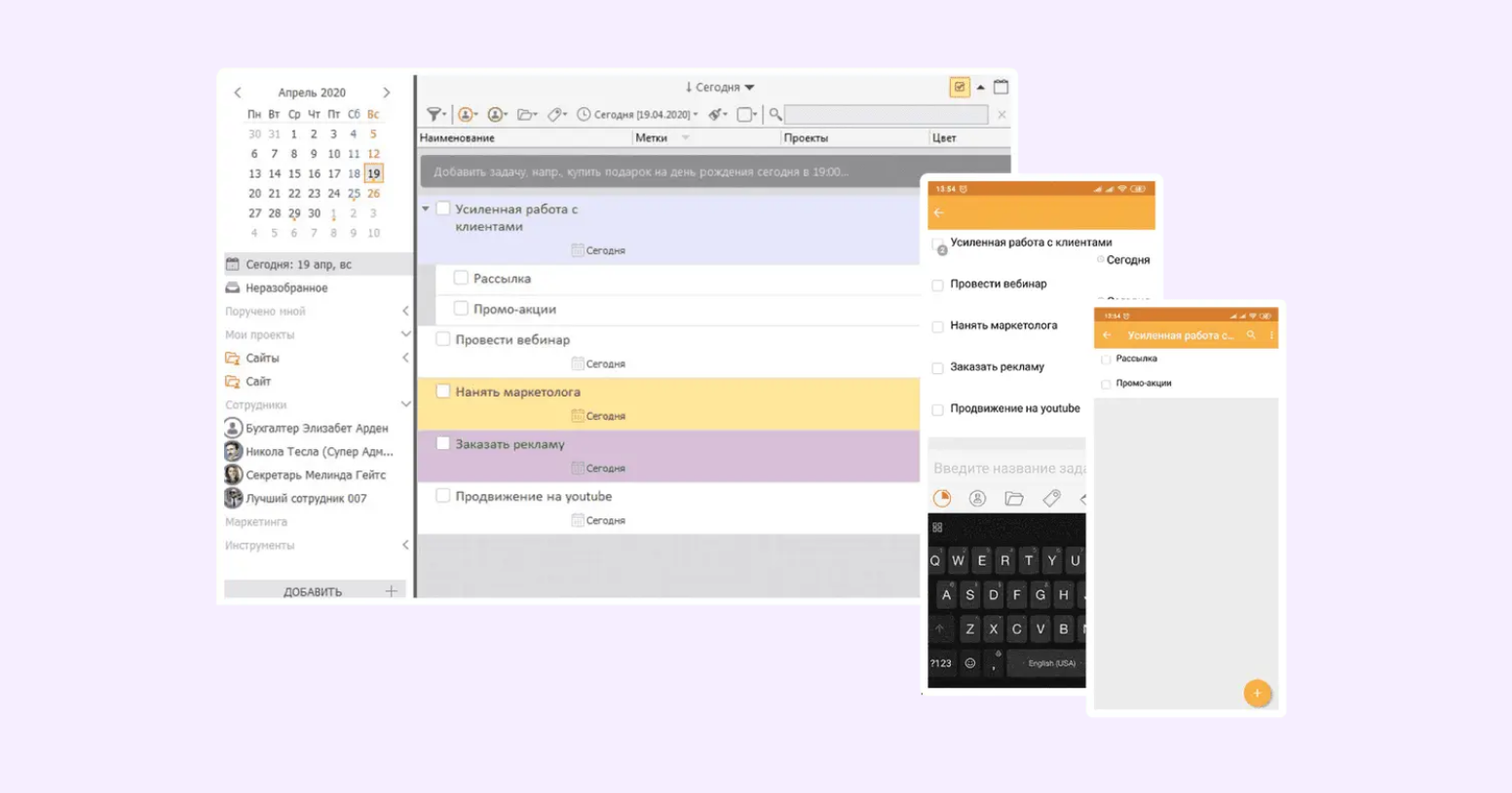Go to previous month in calendar
Viewport: 1512px width, 793px height.
[x=238, y=93]
